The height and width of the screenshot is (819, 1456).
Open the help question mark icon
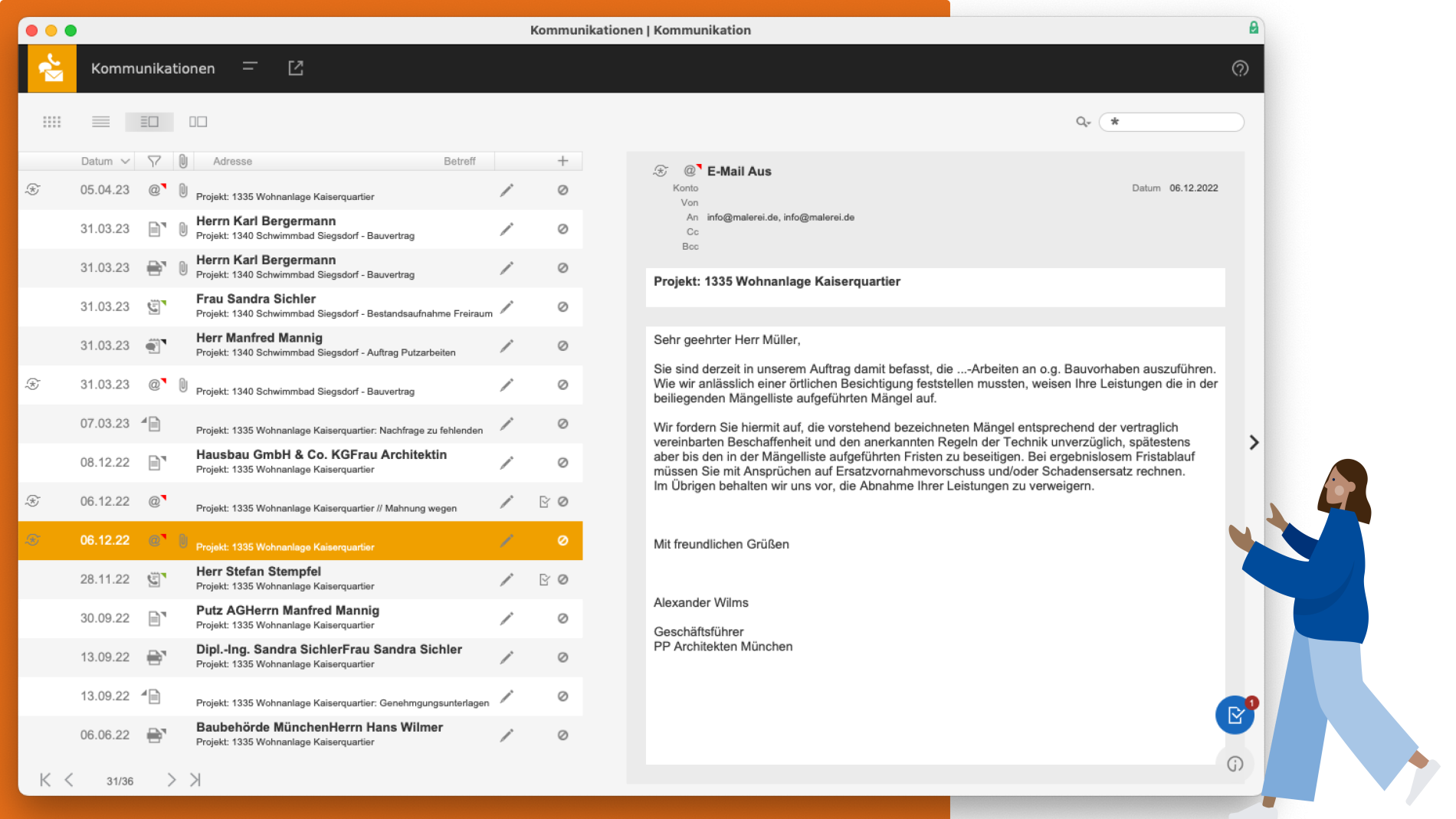click(1240, 68)
